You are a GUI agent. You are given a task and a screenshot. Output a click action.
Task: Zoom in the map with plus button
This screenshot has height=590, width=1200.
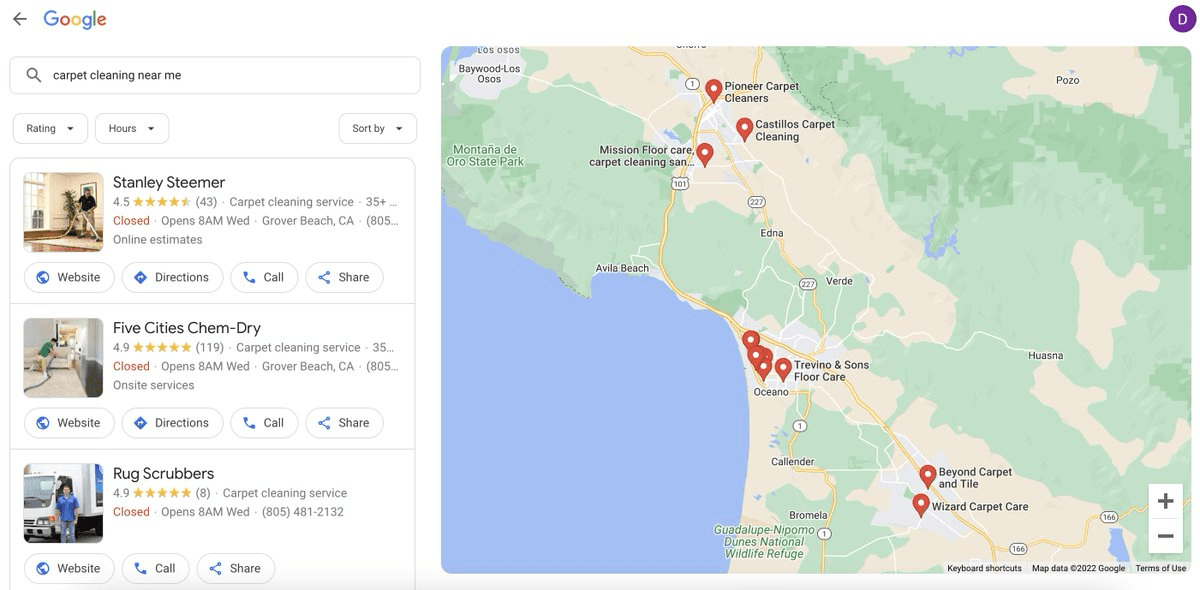pos(1165,501)
